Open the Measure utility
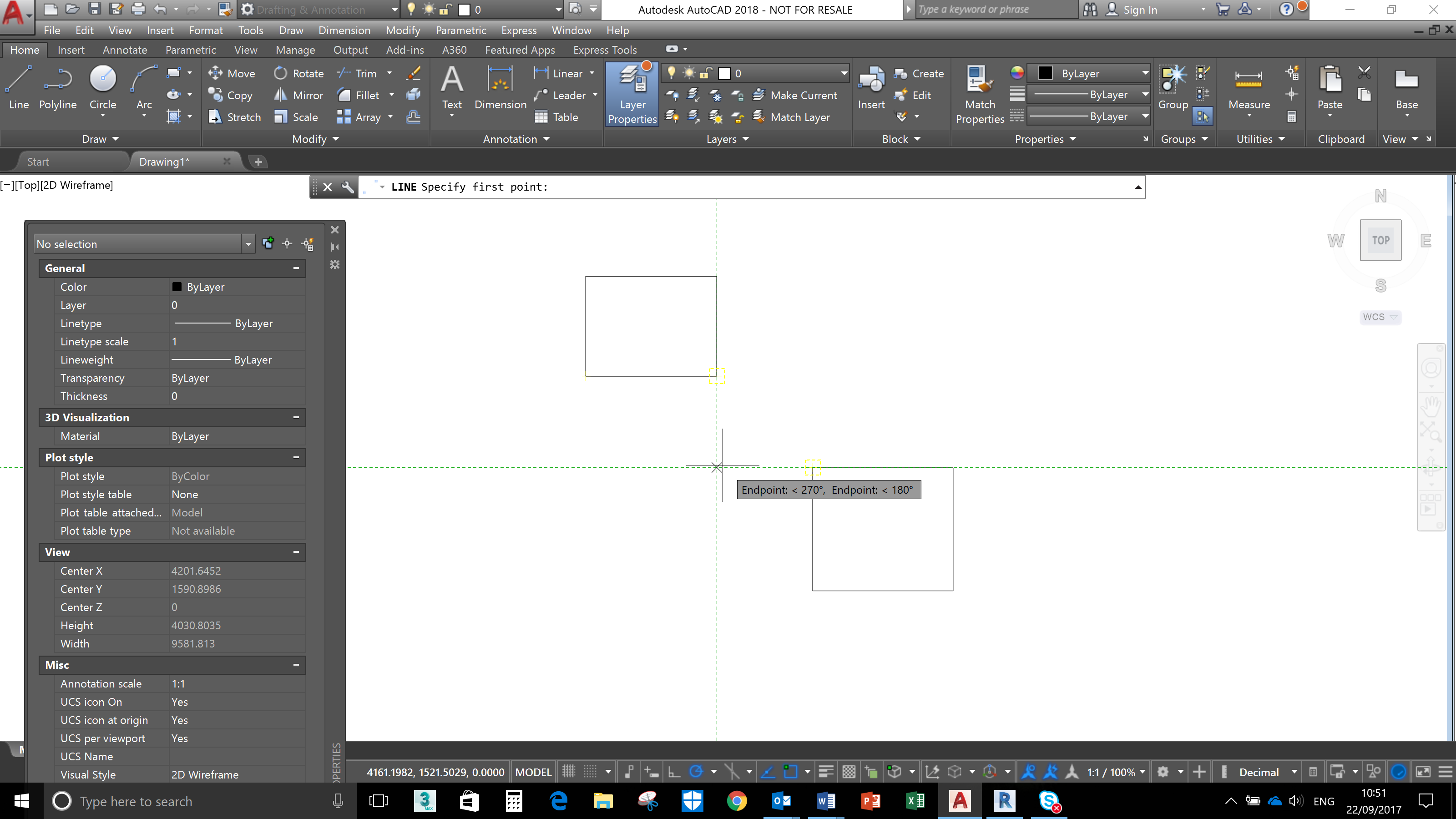This screenshot has width=1456, height=819. click(x=1249, y=88)
